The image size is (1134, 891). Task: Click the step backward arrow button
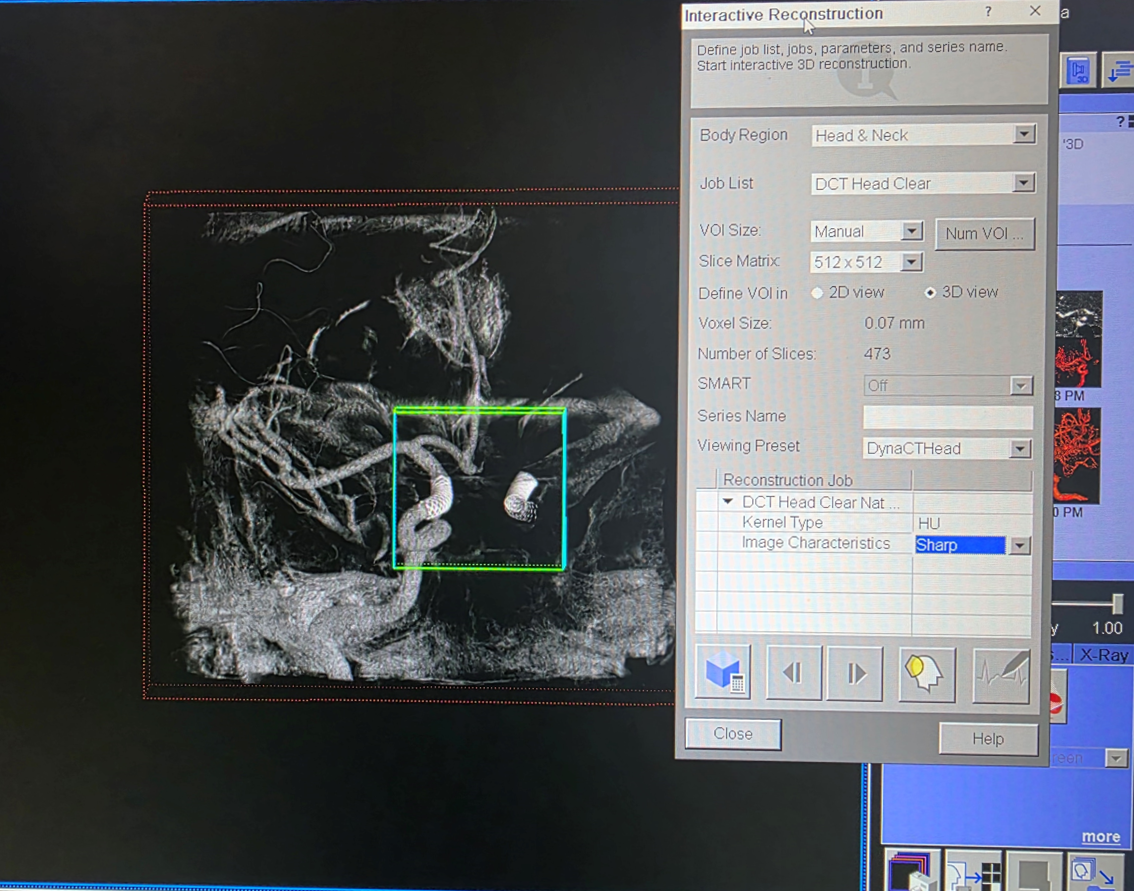click(x=793, y=673)
